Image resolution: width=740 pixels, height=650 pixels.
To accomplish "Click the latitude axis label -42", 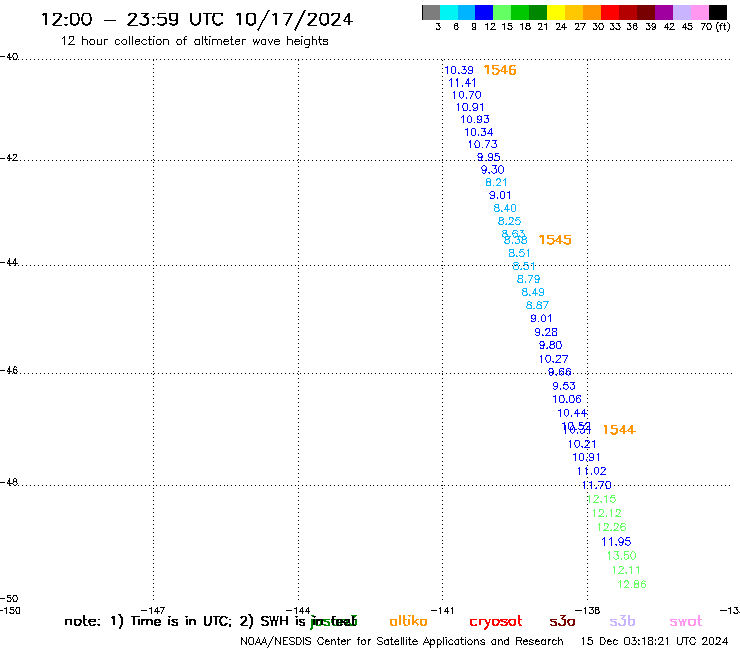I will point(9,158).
